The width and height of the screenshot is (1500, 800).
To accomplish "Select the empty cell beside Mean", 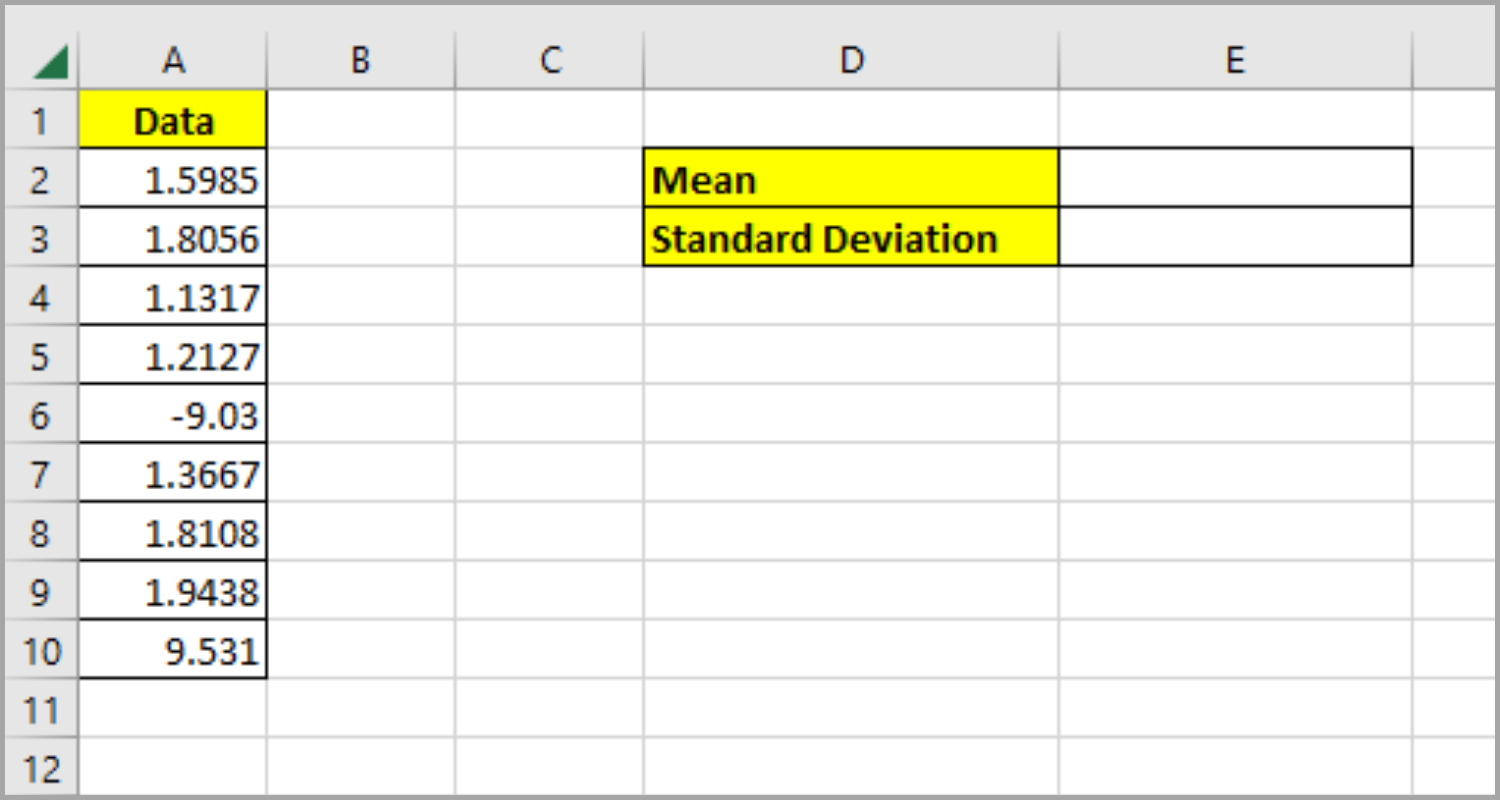I will point(1235,178).
